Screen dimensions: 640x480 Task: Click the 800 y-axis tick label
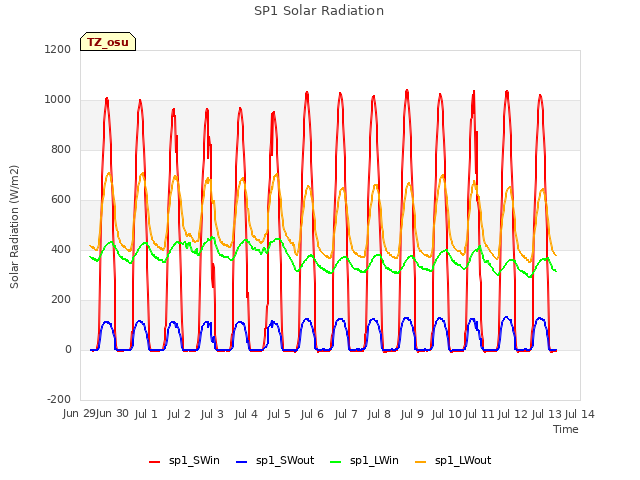point(61,149)
